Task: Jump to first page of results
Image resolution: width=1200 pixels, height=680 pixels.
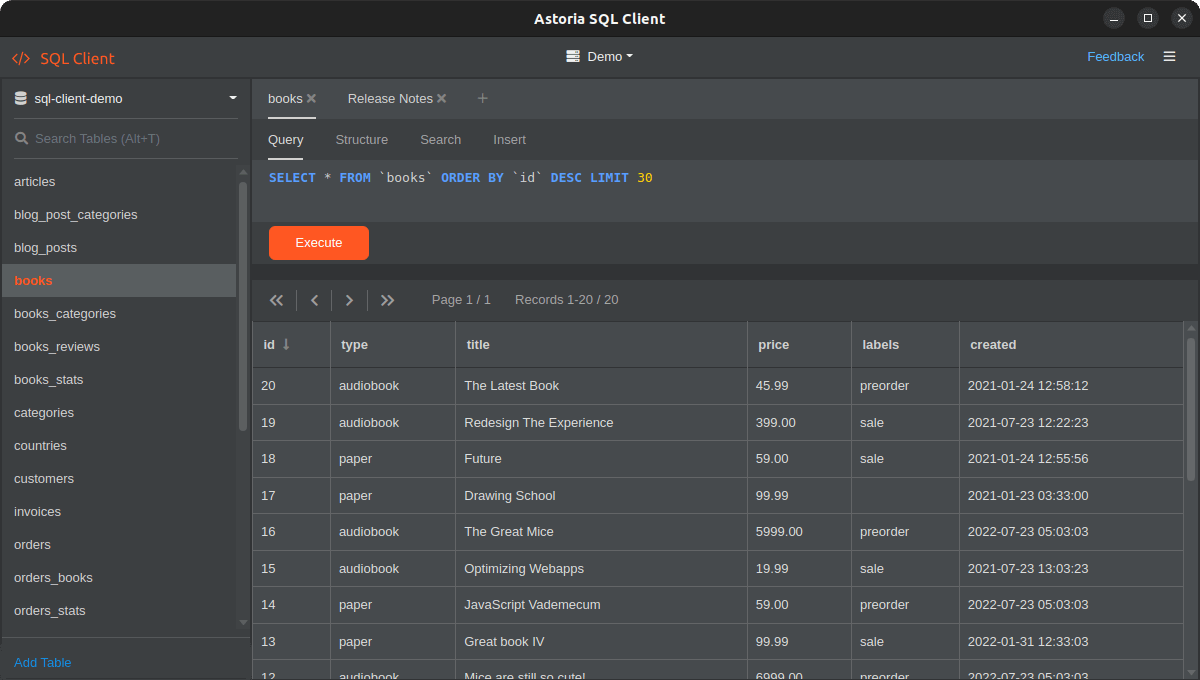Action: point(276,300)
